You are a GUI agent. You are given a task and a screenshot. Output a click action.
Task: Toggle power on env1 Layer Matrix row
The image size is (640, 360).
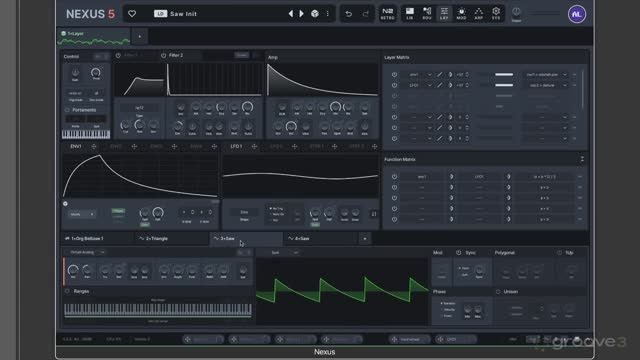point(394,75)
